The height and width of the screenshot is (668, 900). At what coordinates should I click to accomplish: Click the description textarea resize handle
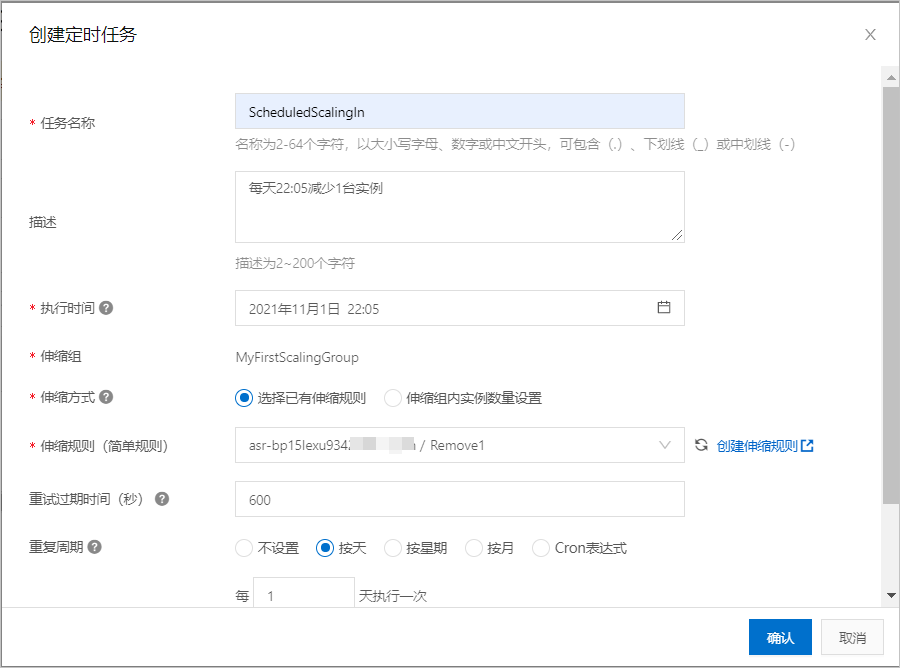(x=677, y=235)
